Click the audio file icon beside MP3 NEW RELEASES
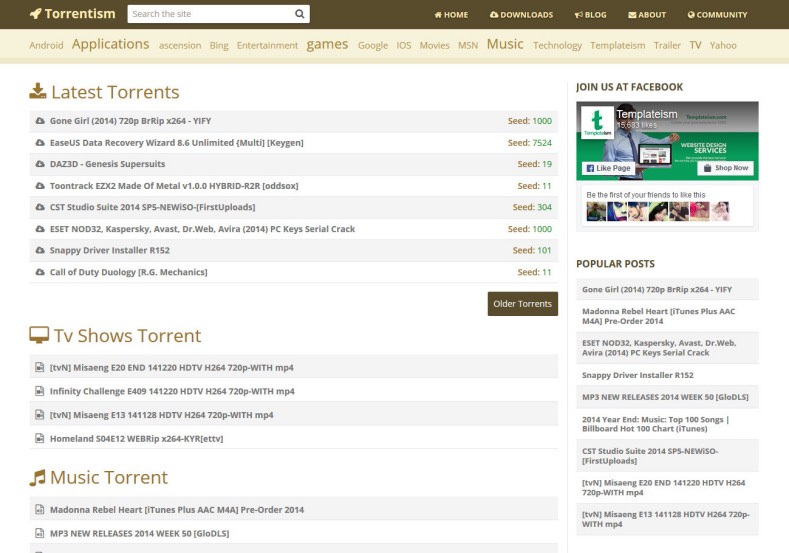 coord(39,533)
